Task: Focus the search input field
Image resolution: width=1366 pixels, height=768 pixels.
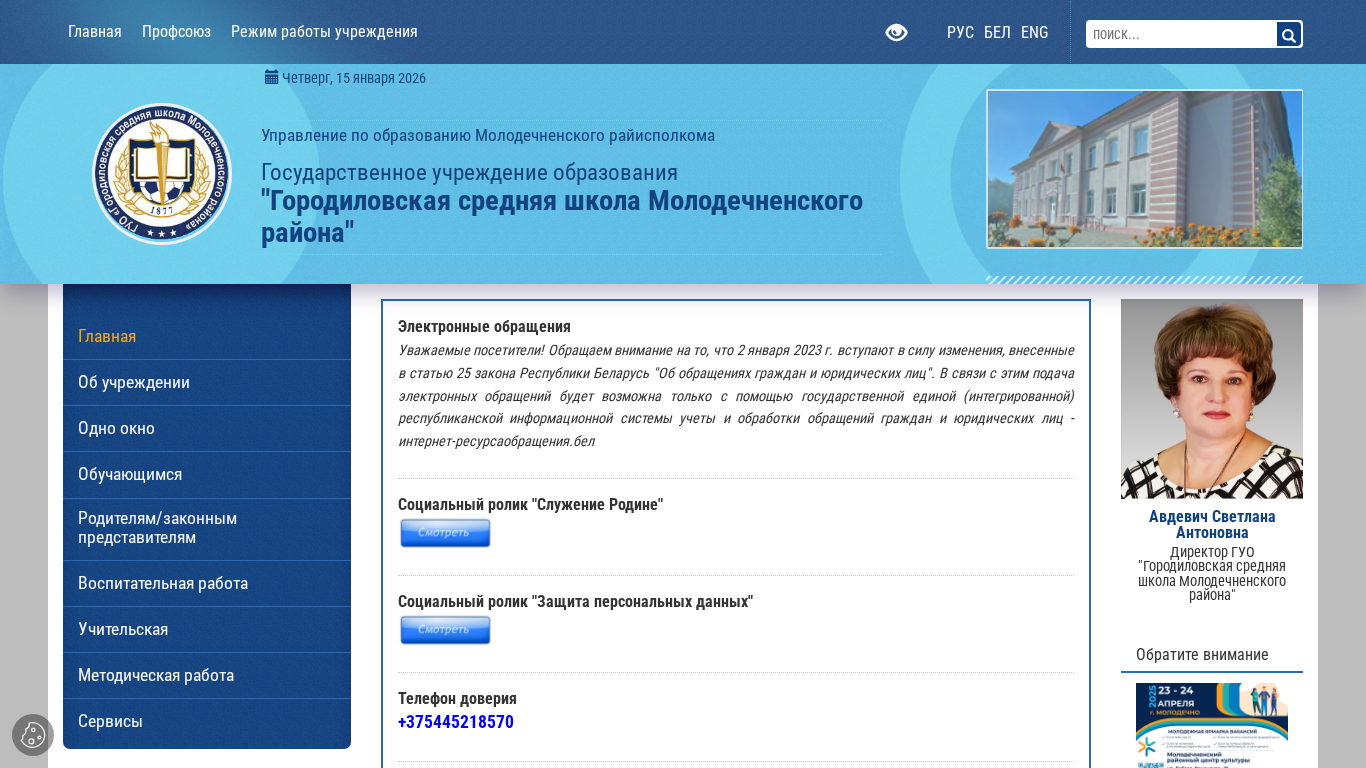Action: coord(1181,34)
